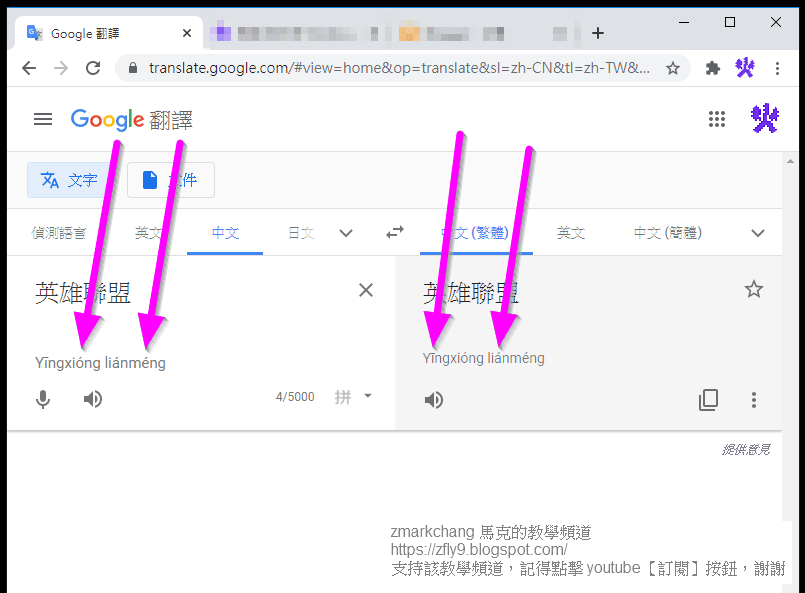Switch to 文字 translation mode

[69, 180]
